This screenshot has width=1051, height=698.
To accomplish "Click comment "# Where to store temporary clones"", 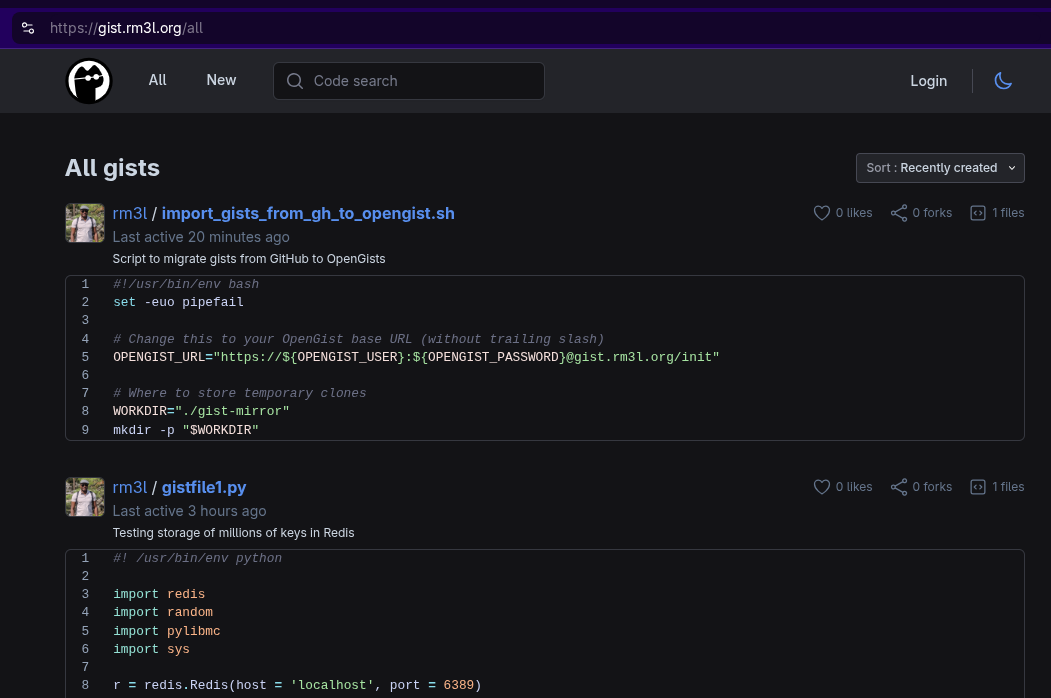I will coord(239,393).
